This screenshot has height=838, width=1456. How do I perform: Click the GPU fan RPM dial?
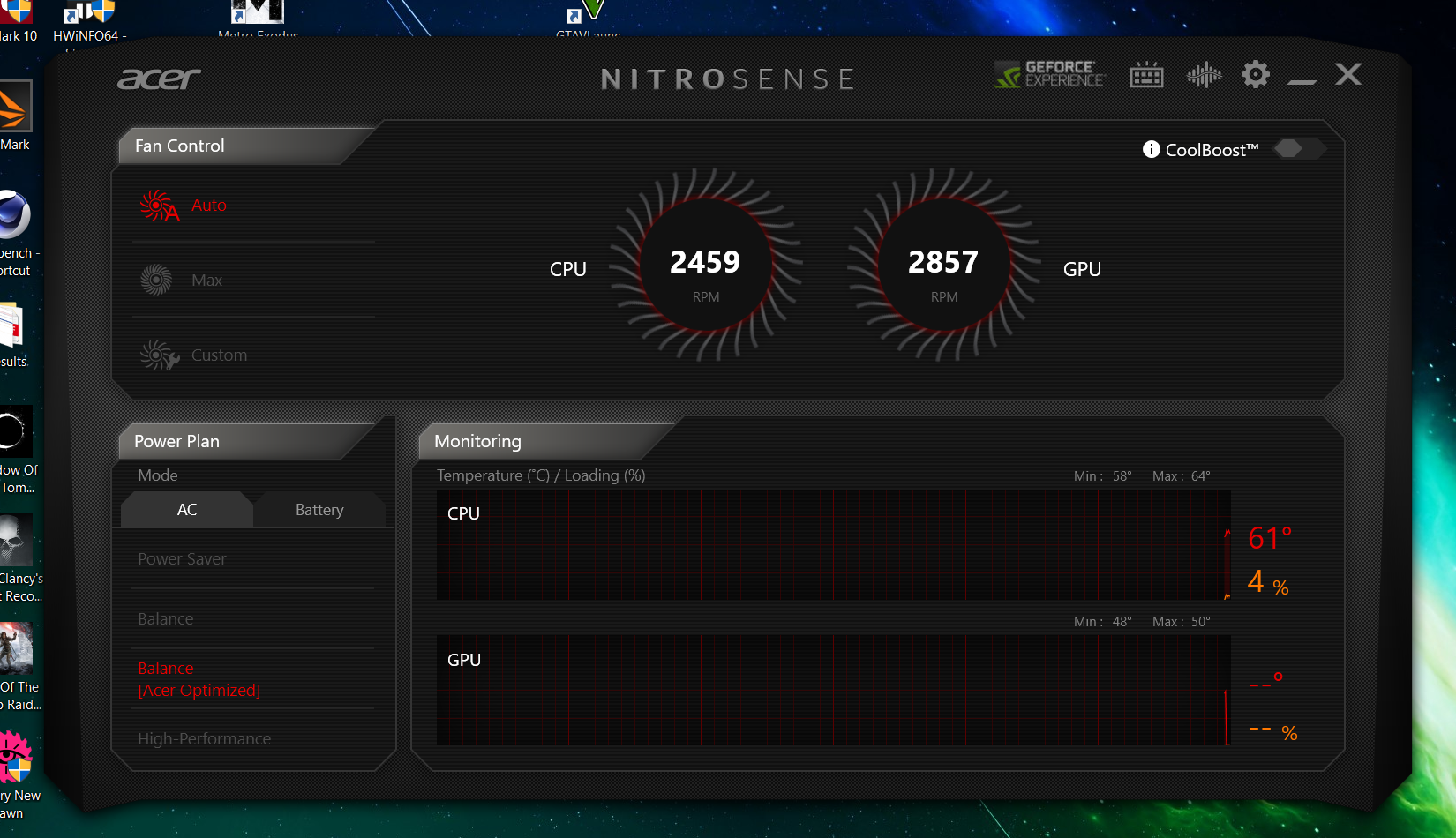coord(944,265)
